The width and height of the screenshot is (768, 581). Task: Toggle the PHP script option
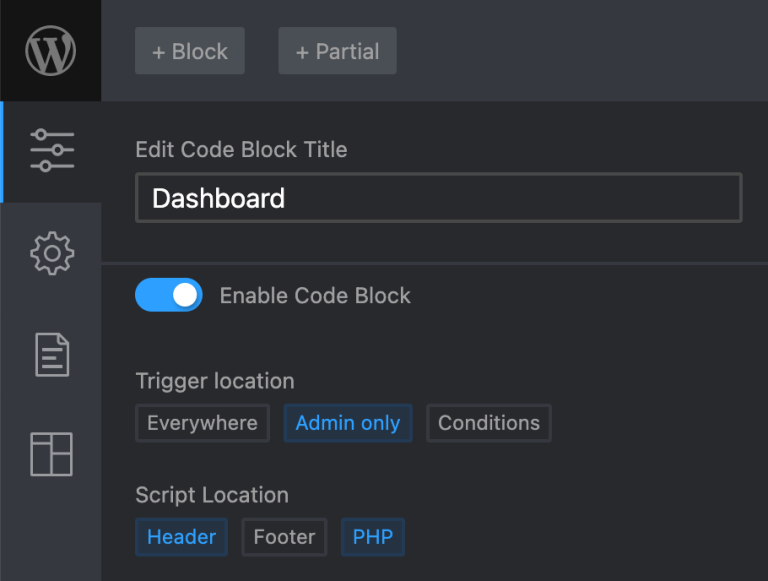click(373, 537)
